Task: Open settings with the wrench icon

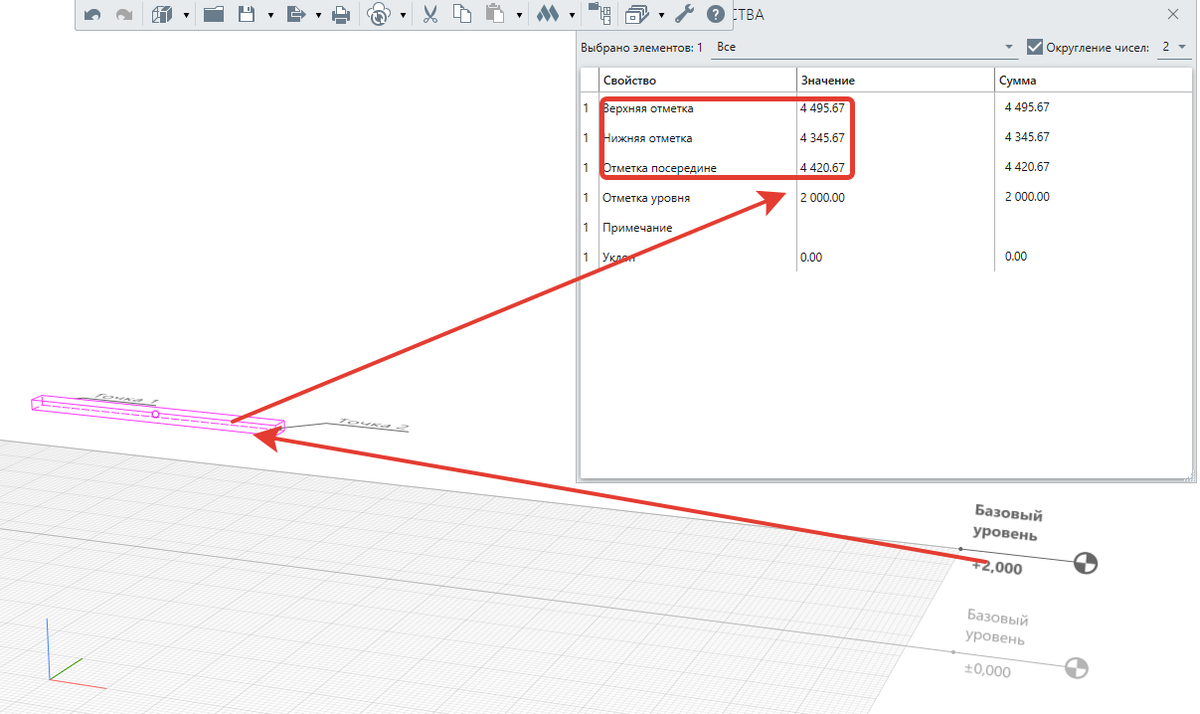Action: click(x=685, y=15)
